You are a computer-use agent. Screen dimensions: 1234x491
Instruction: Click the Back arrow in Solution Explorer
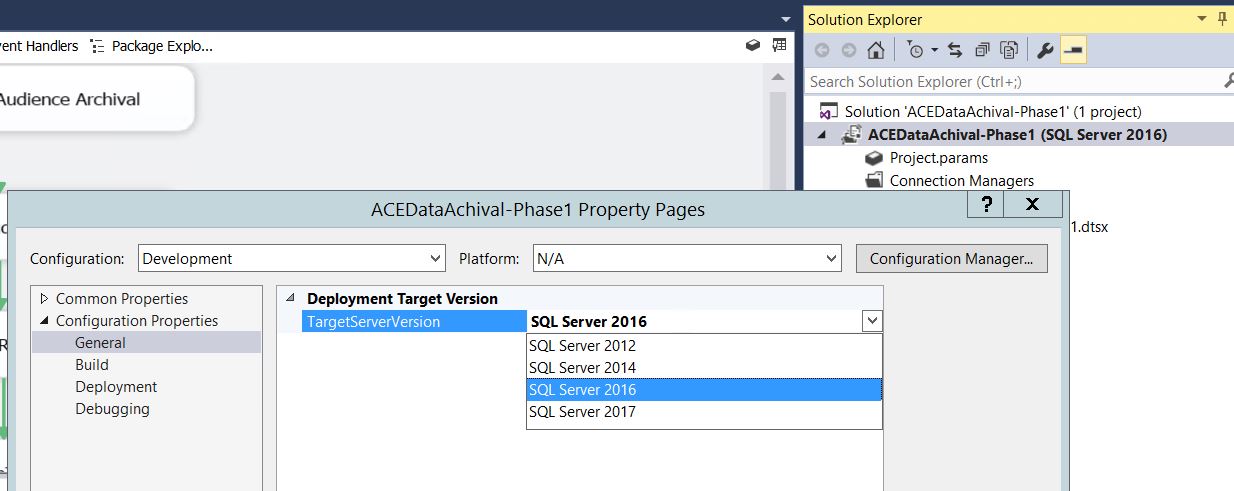point(822,50)
